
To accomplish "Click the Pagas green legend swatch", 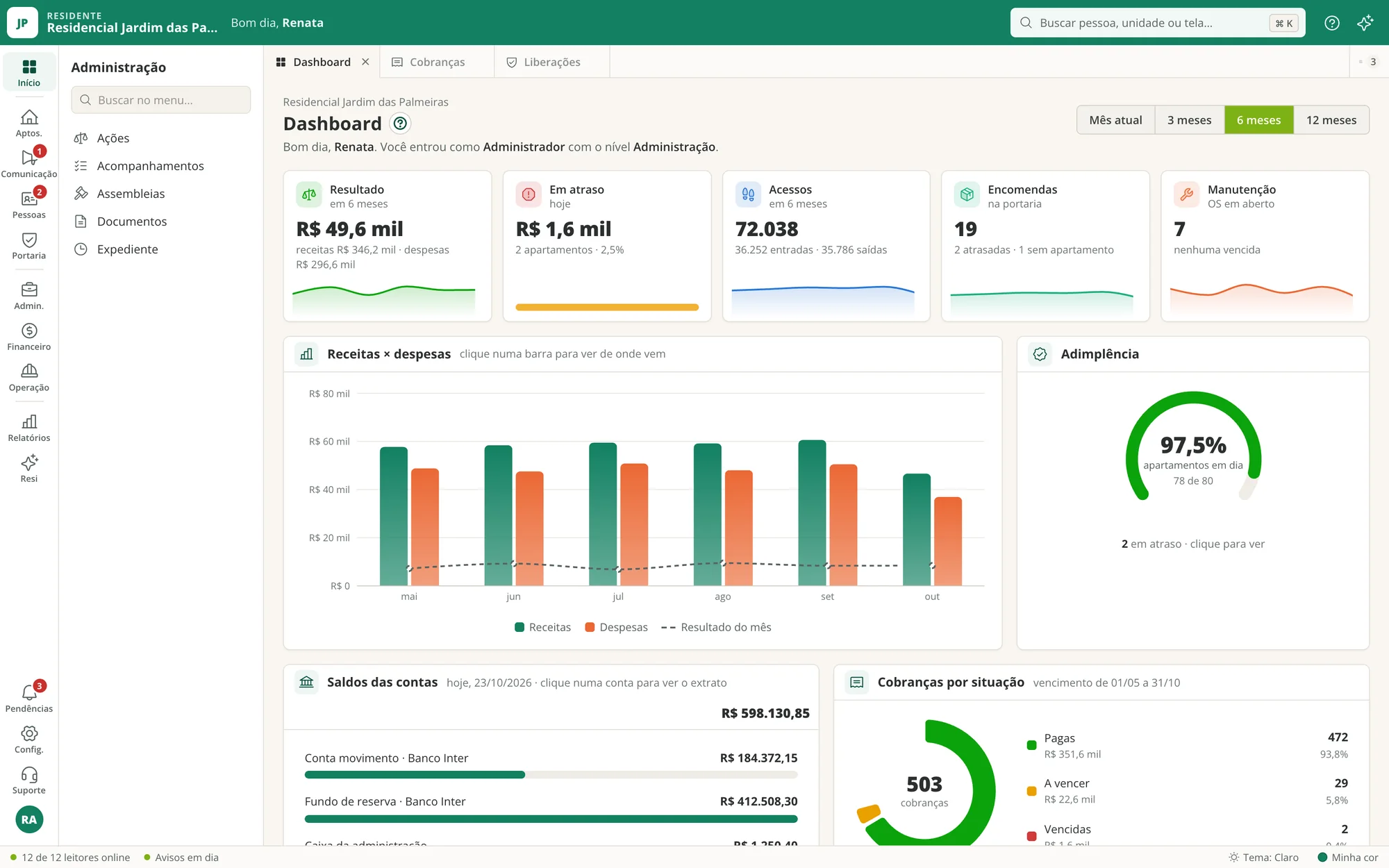I will pos(1031,745).
